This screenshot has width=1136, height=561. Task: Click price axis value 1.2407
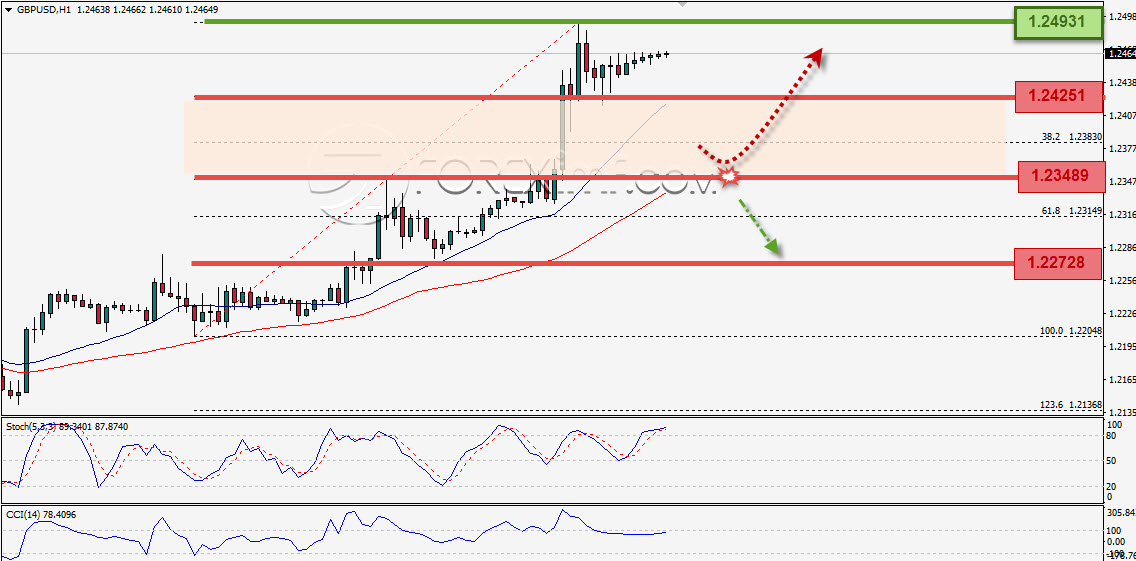[x=1122, y=115]
